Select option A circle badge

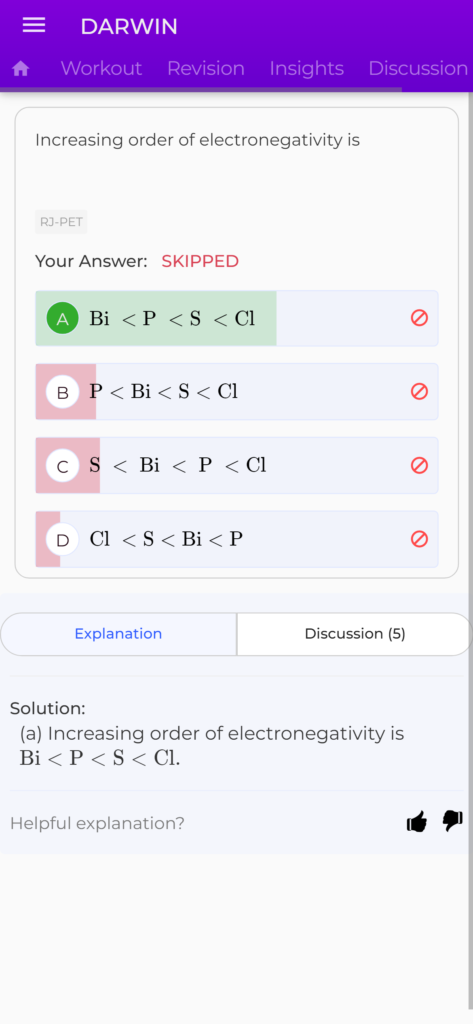pyautogui.click(x=63, y=319)
